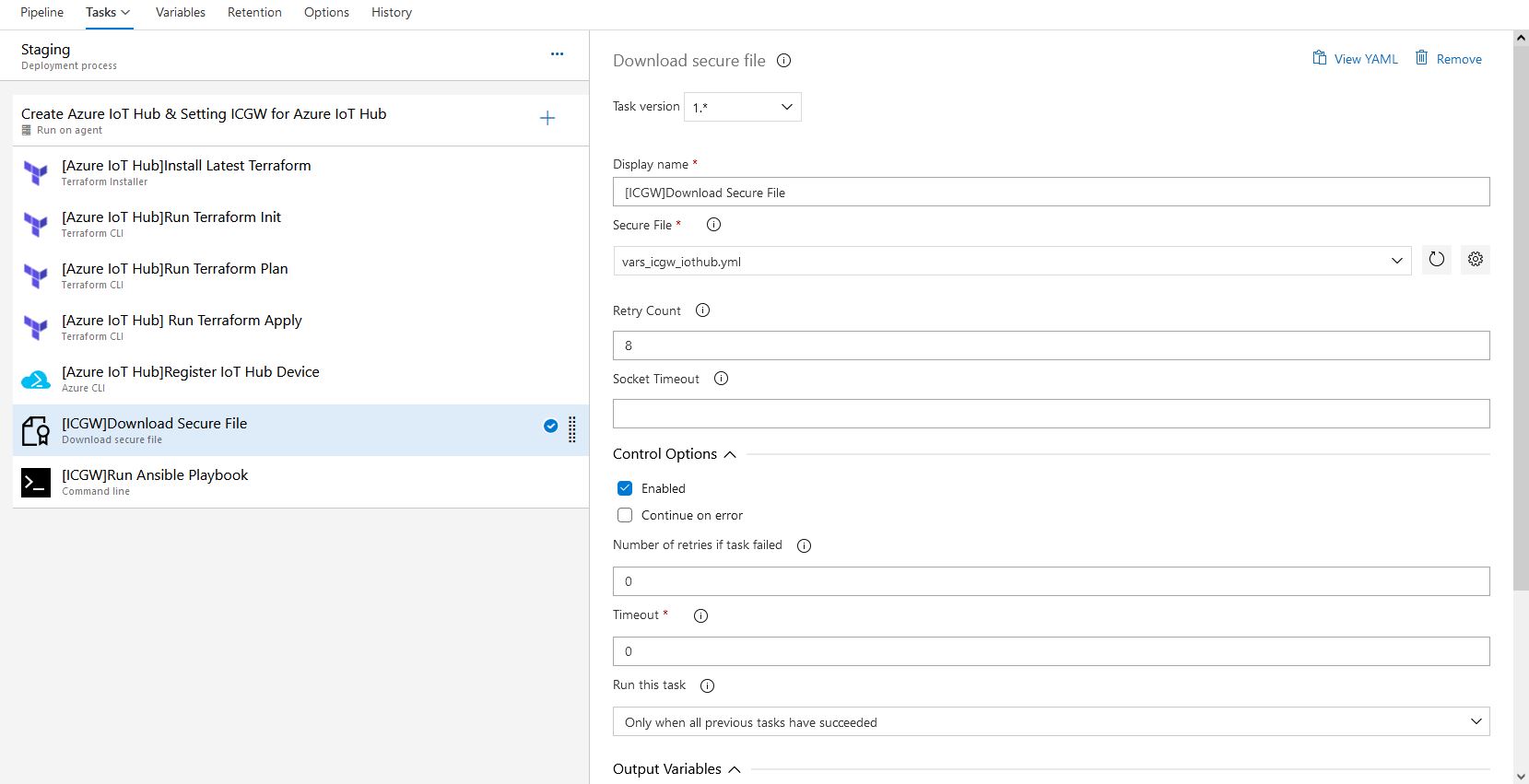Open the Secure File dropdown
This screenshot has height=784, width=1529.
tap(1011, 261)
